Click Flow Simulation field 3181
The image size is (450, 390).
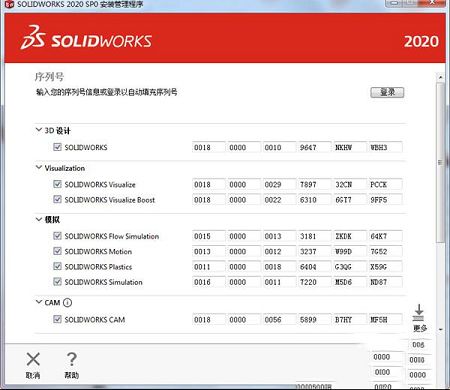(x=314, y=236)
